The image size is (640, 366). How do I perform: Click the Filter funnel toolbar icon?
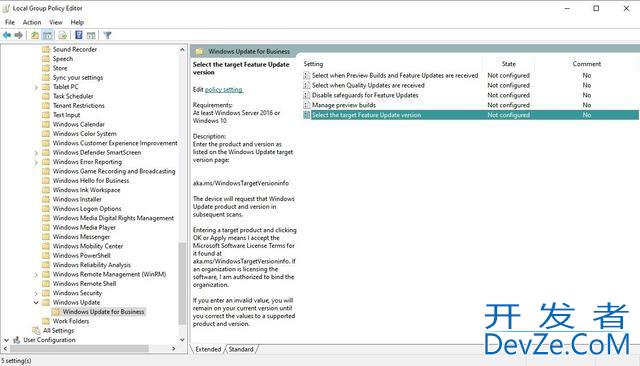pos(107,35)
